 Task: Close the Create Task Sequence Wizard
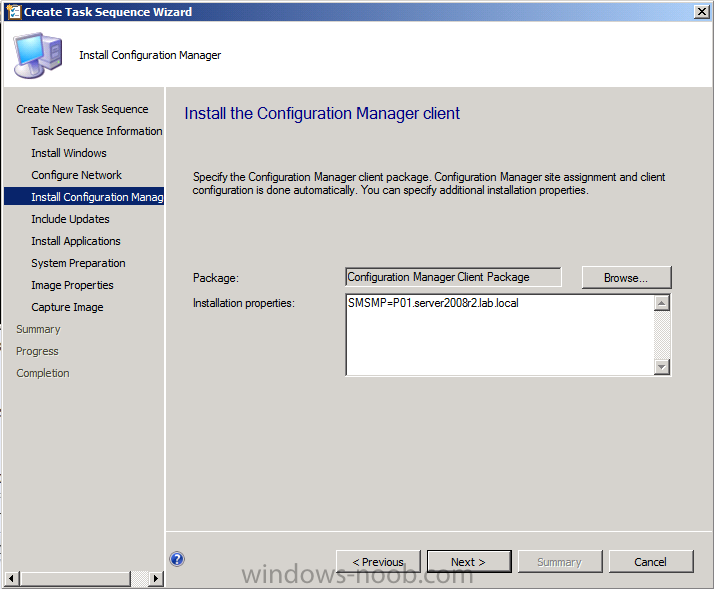[701, 12]
